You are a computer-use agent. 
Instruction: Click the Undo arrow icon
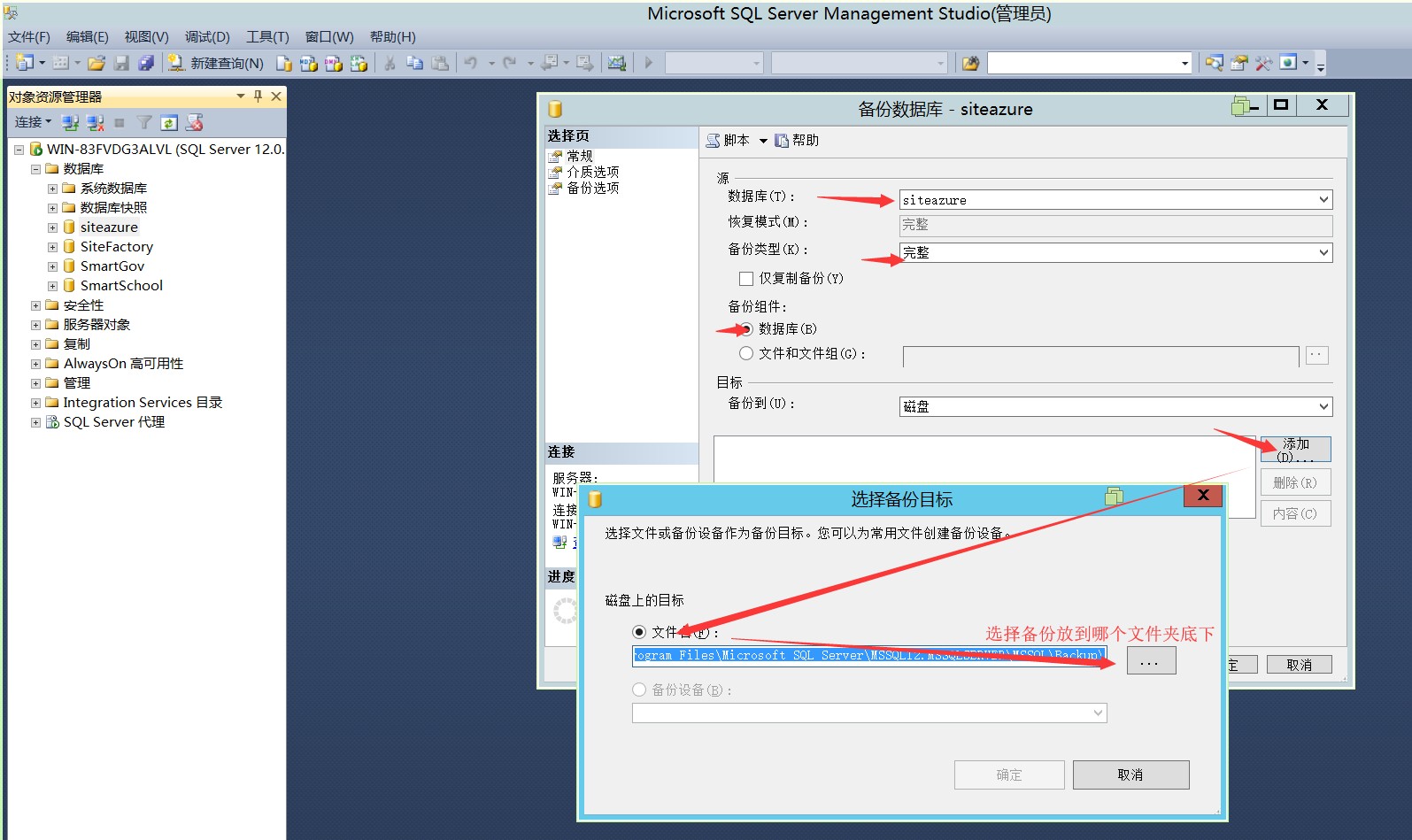[x=471, y=63]
